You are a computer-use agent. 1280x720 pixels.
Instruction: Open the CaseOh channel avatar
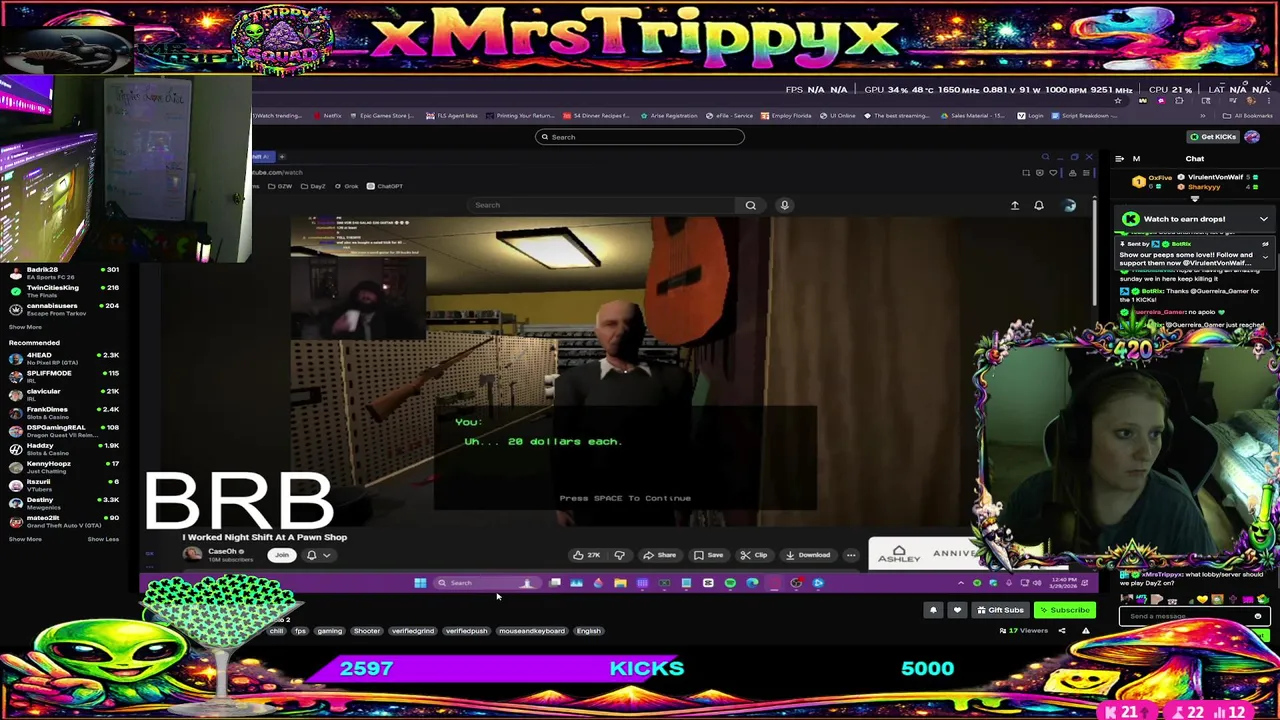point(192,554)
